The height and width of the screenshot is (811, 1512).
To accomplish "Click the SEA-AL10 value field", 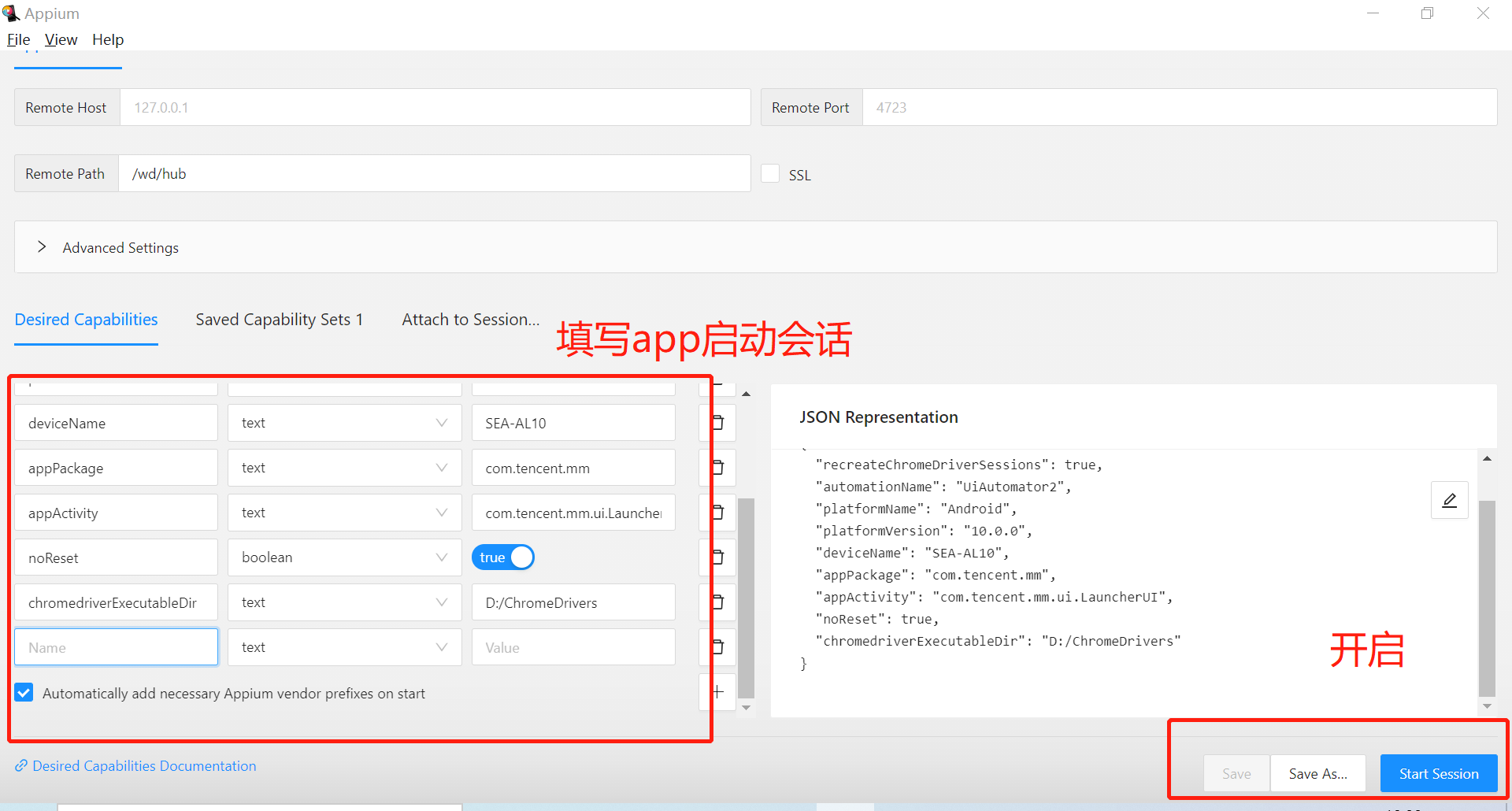I will pos(573,423).
